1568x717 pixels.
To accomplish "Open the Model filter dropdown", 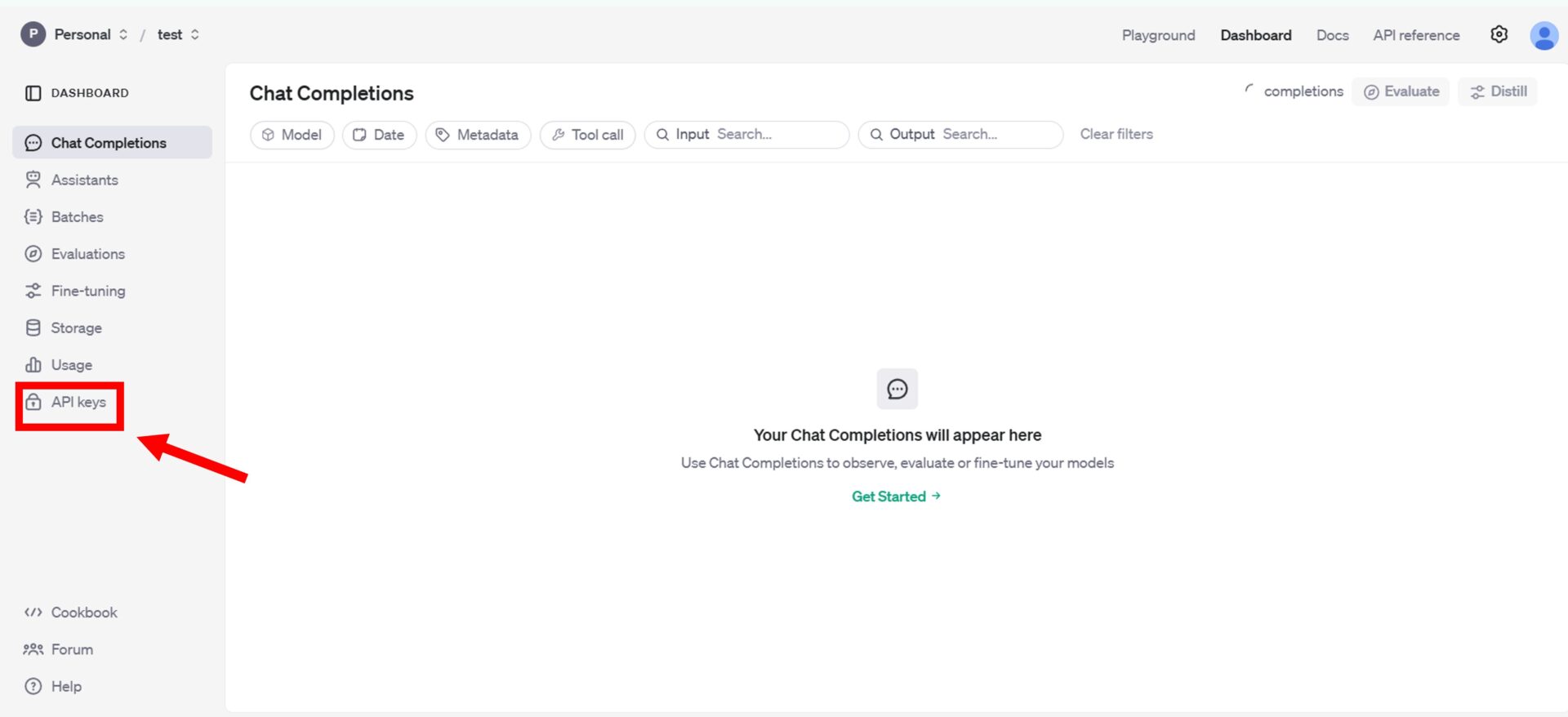I will point(292,135).
